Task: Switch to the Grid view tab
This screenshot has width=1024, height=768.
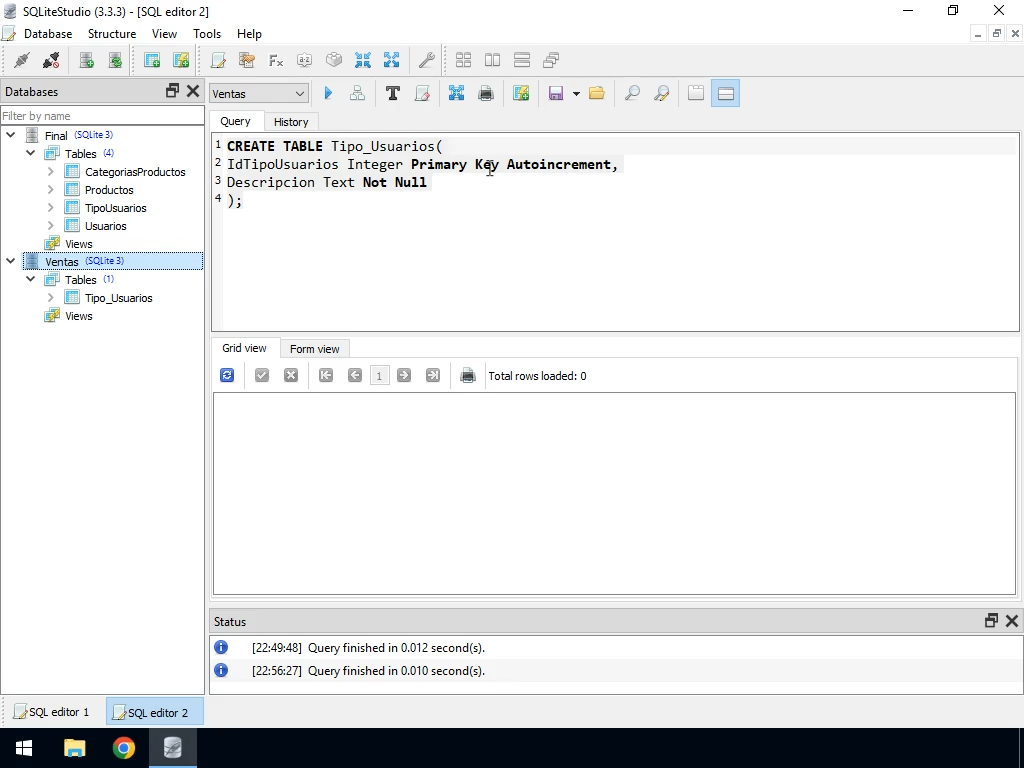Action: [x=244, y=348]
